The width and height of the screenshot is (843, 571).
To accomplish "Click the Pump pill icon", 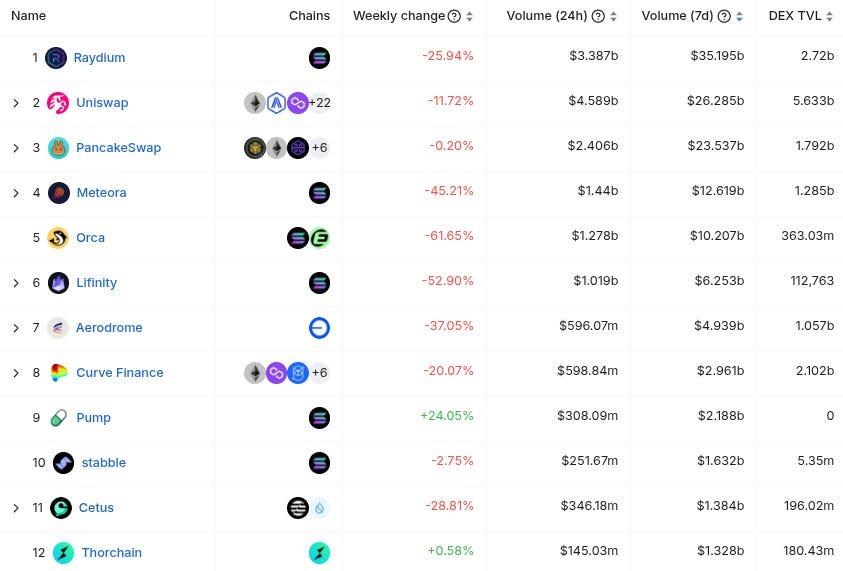I will (x=58, y=418).
